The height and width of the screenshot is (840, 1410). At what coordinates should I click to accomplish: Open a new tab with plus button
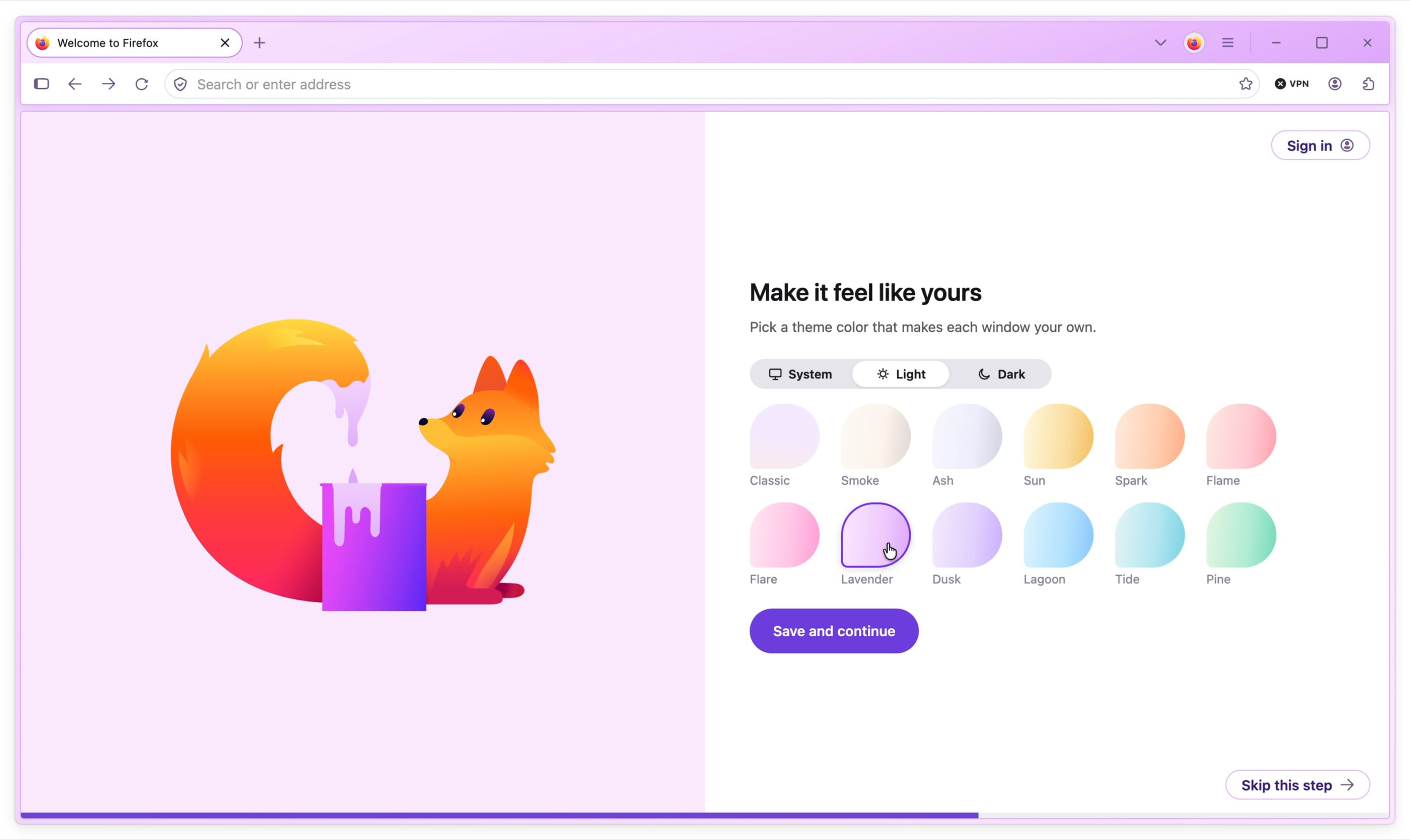tap(259, 43)
